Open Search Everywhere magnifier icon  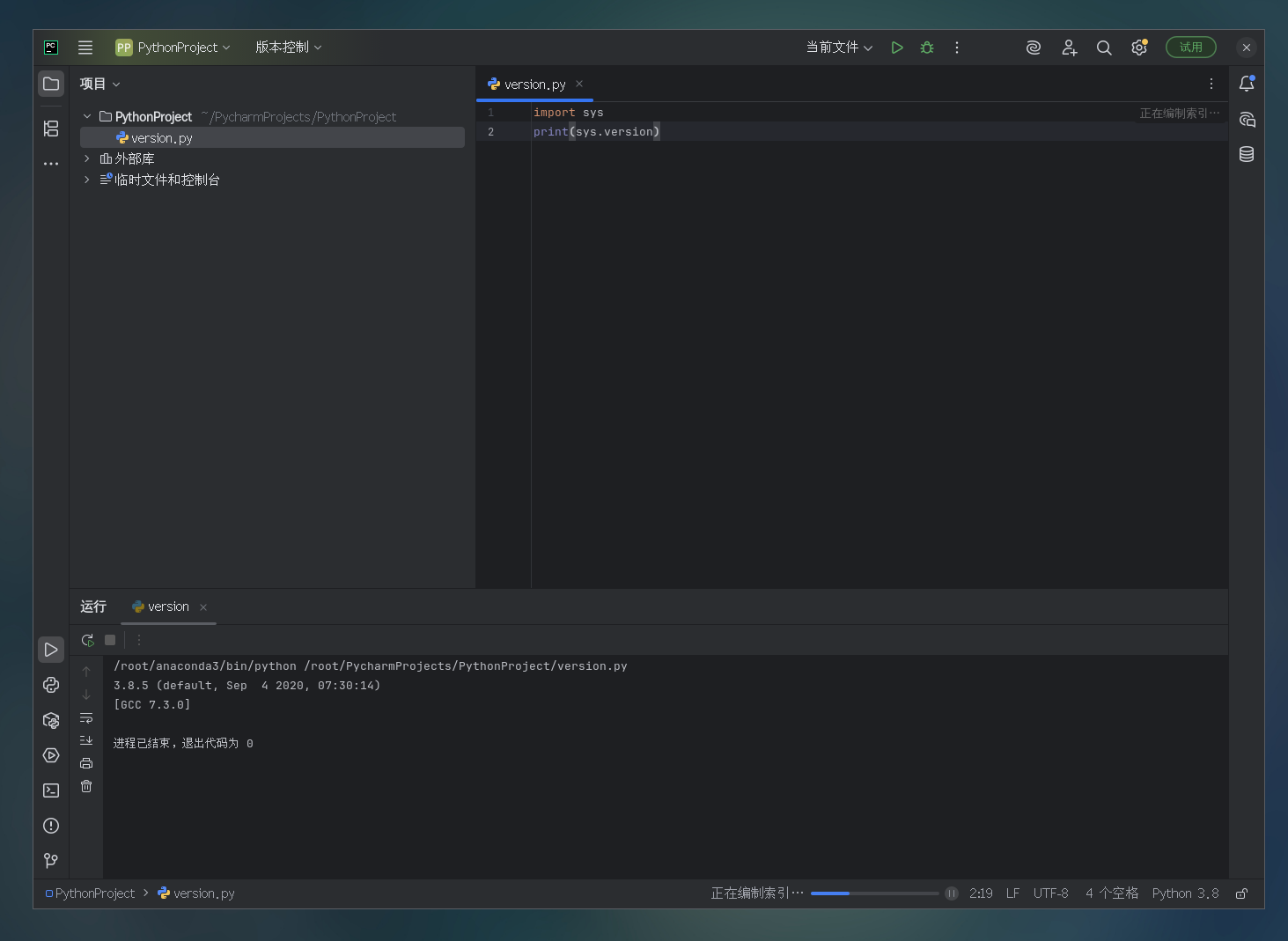coord(1104,48)
